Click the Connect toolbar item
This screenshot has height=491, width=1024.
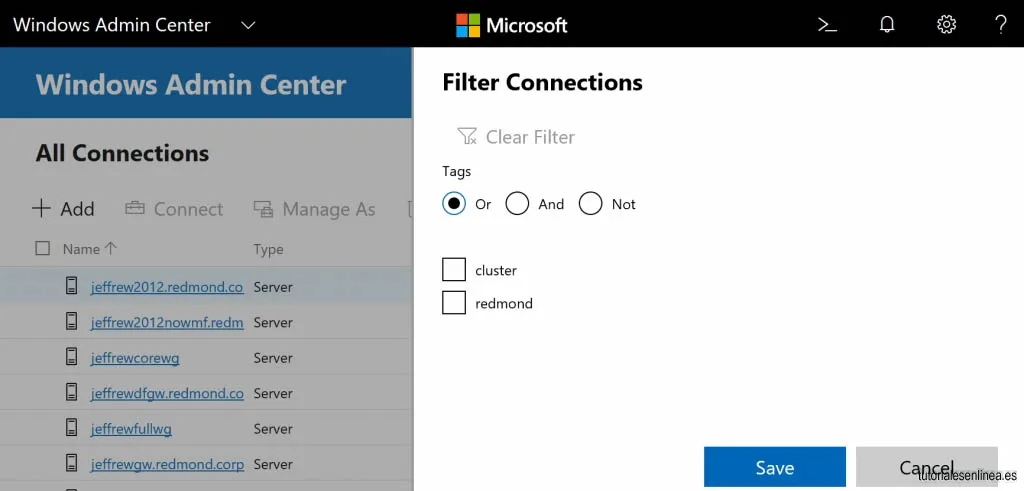(174, 209)
